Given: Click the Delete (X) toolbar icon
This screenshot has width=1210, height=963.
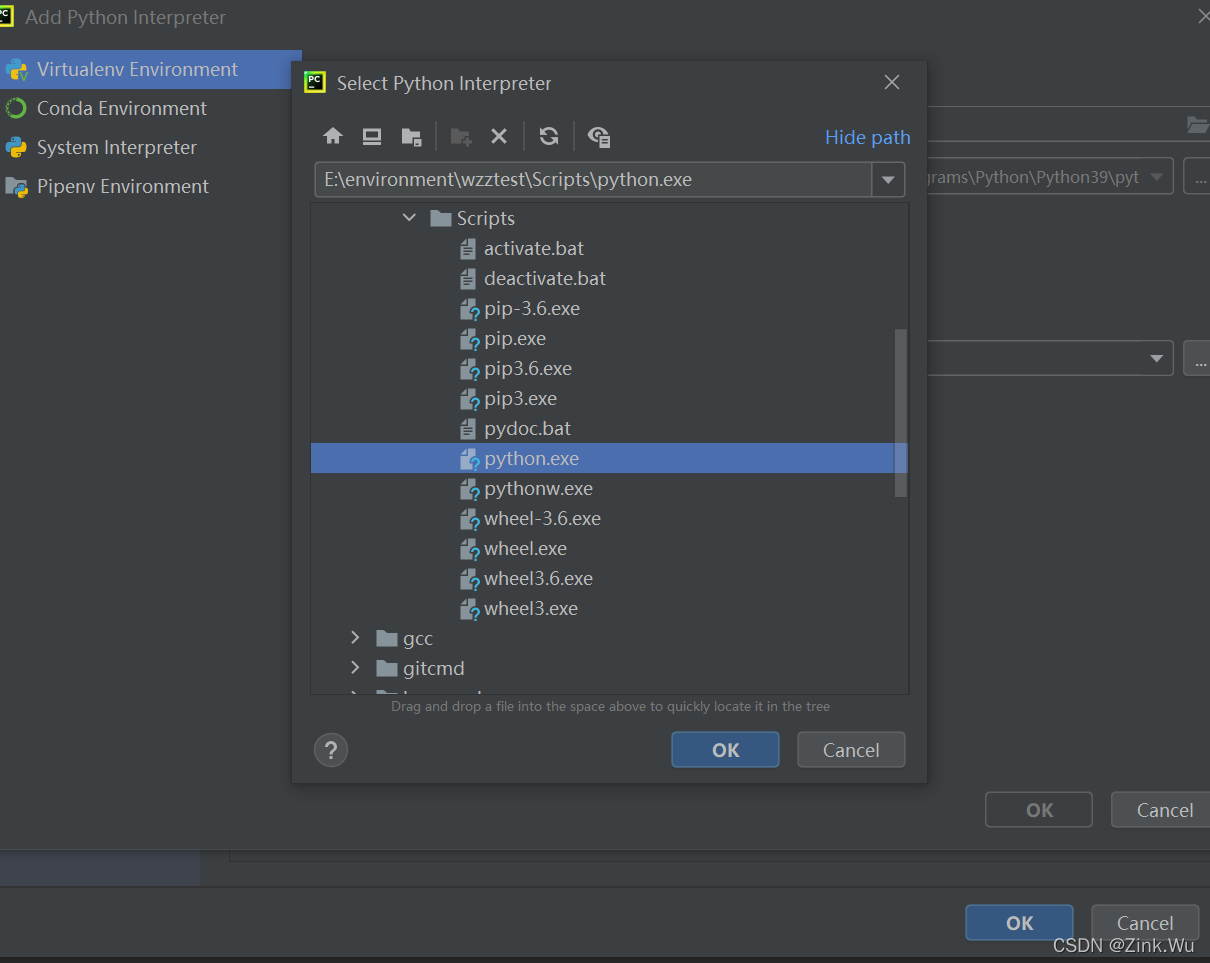Looking at the screenshot, I should [499, 137].
